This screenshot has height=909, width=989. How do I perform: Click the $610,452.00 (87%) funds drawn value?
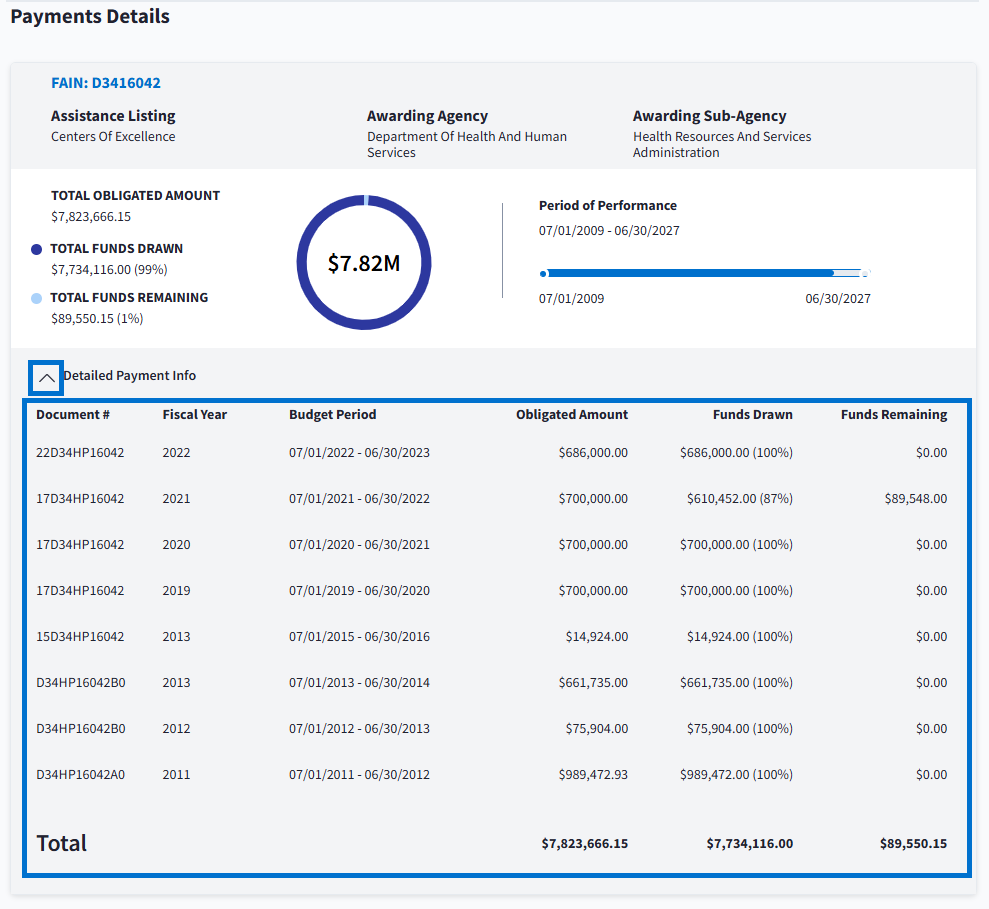(739, 499)
